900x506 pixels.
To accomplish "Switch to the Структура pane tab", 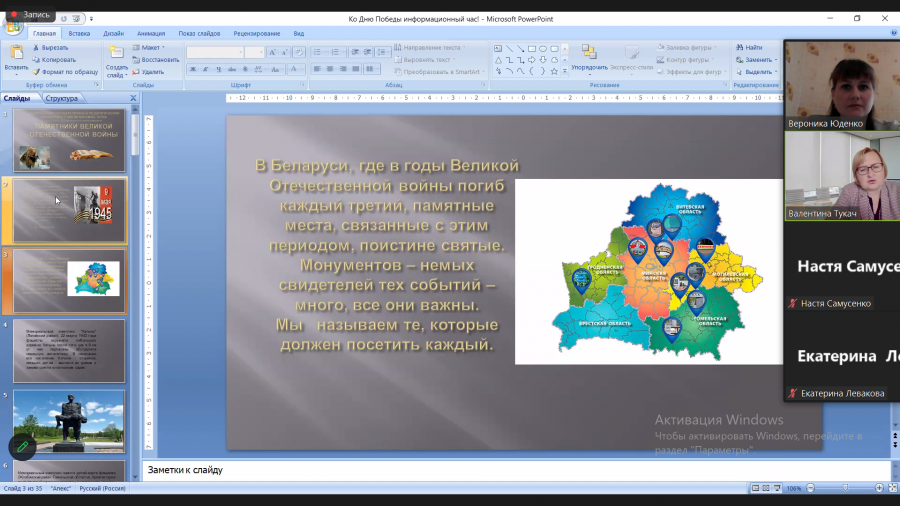I will point(61,99).
